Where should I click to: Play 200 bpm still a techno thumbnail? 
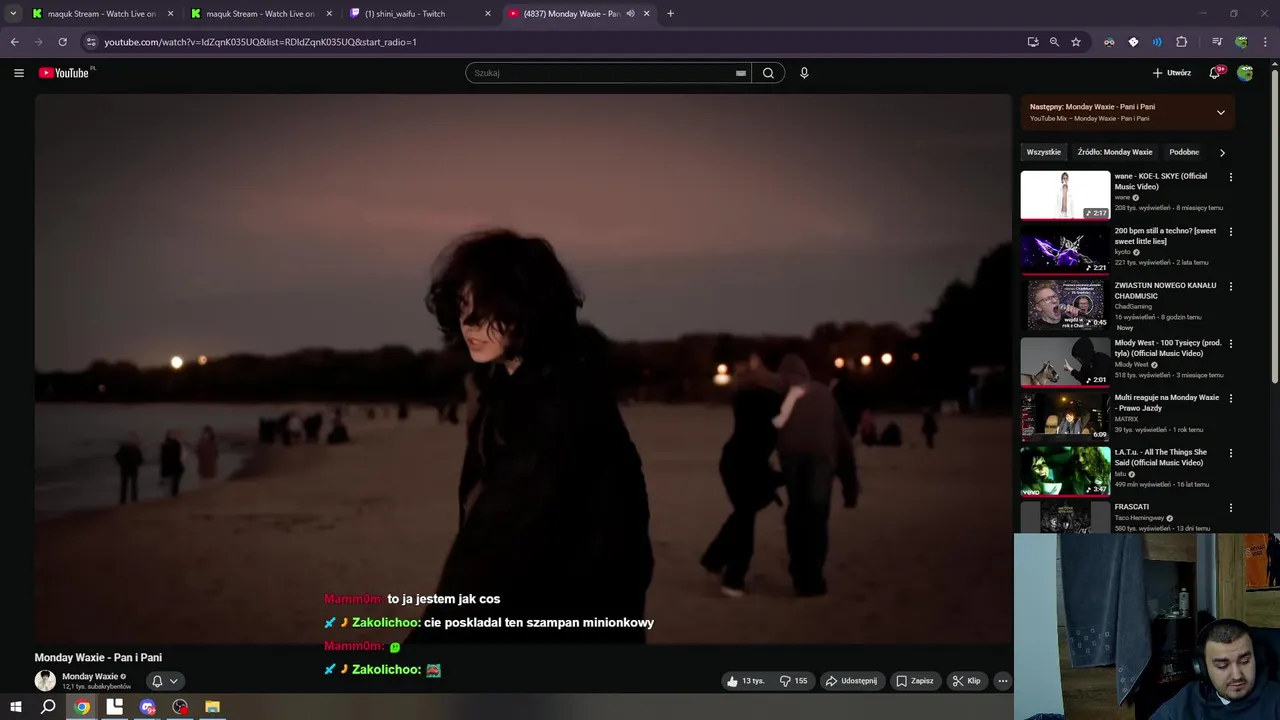[x=1065, y=250]
